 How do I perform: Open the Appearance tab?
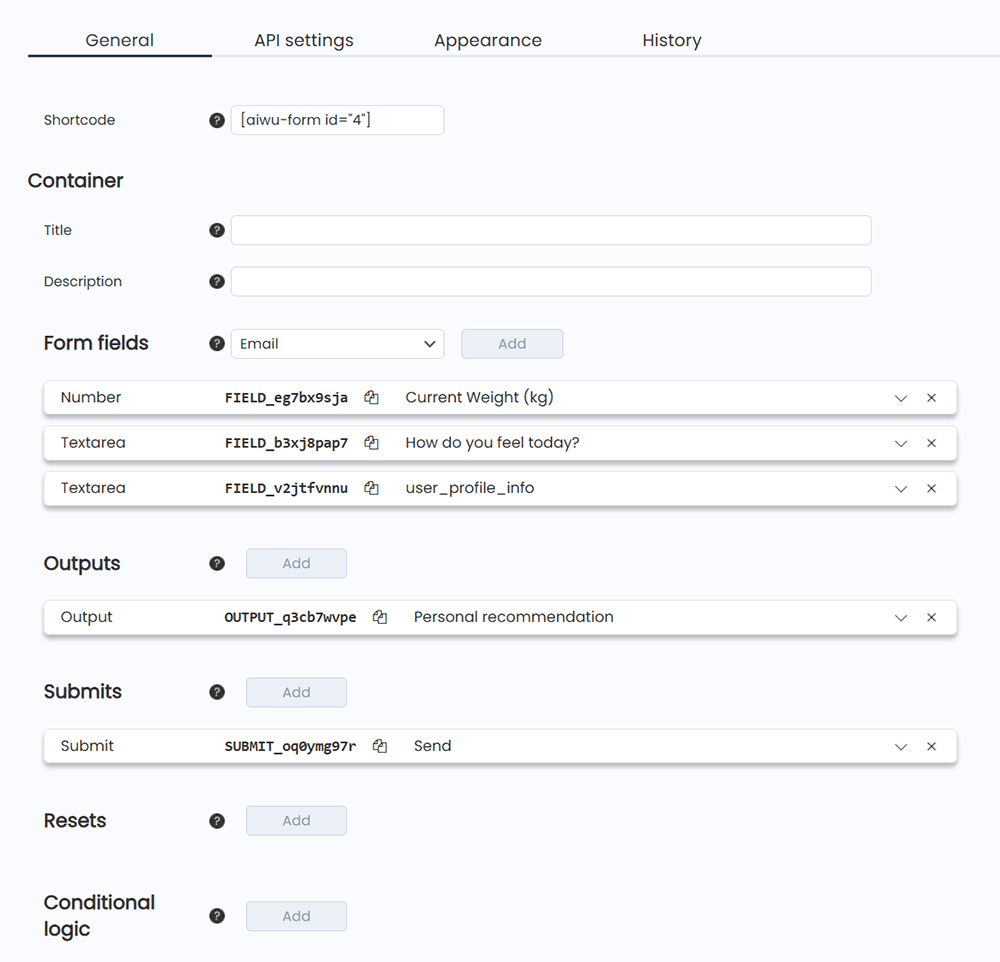pos(487,41)
